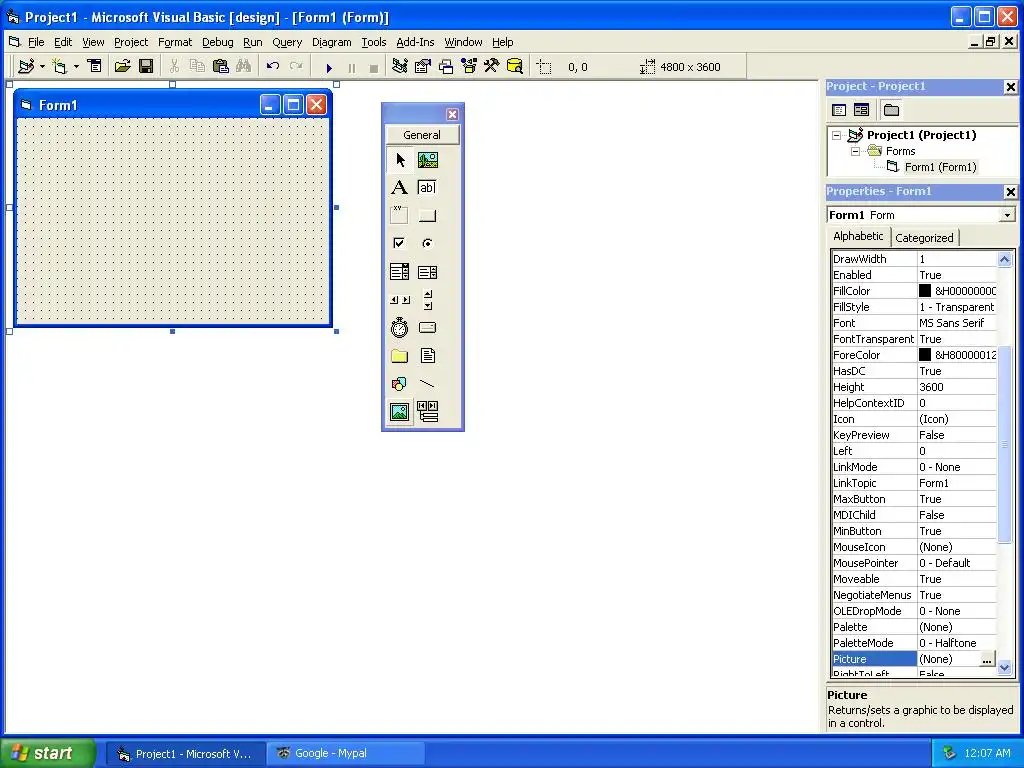Open the Debug menu
Screen dimensions: 1024x768
[x=217, y=42]
